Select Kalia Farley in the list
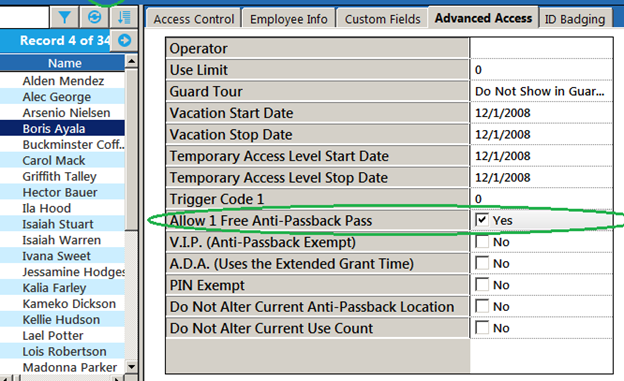Image resolution: width=624 pixels, height=381 pixels. 62,288
